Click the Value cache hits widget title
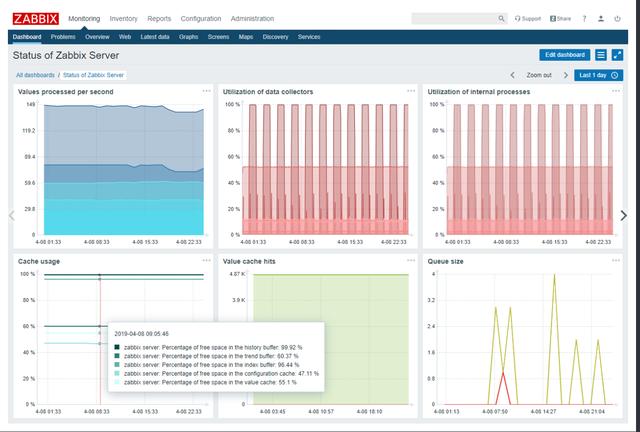 (249, 261)
